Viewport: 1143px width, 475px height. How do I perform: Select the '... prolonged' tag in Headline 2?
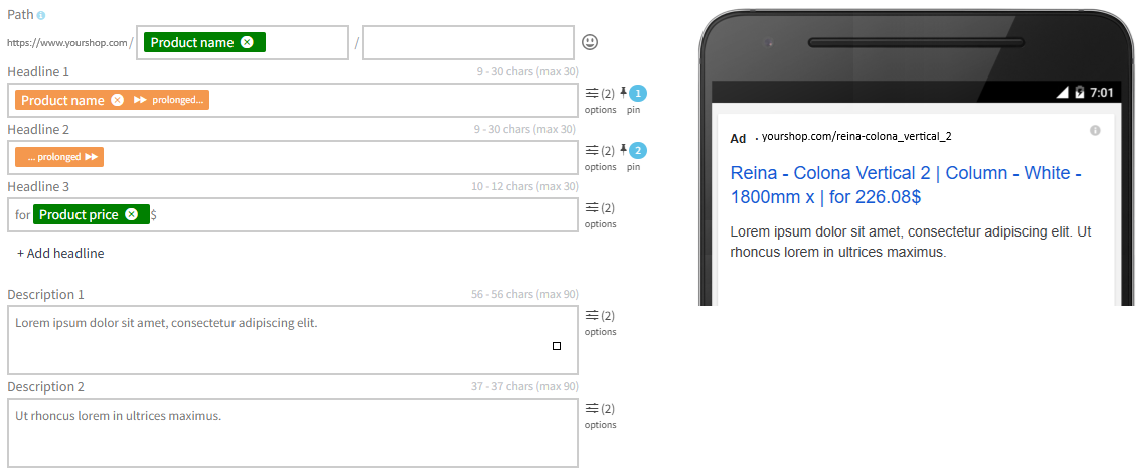coord(60,157)
